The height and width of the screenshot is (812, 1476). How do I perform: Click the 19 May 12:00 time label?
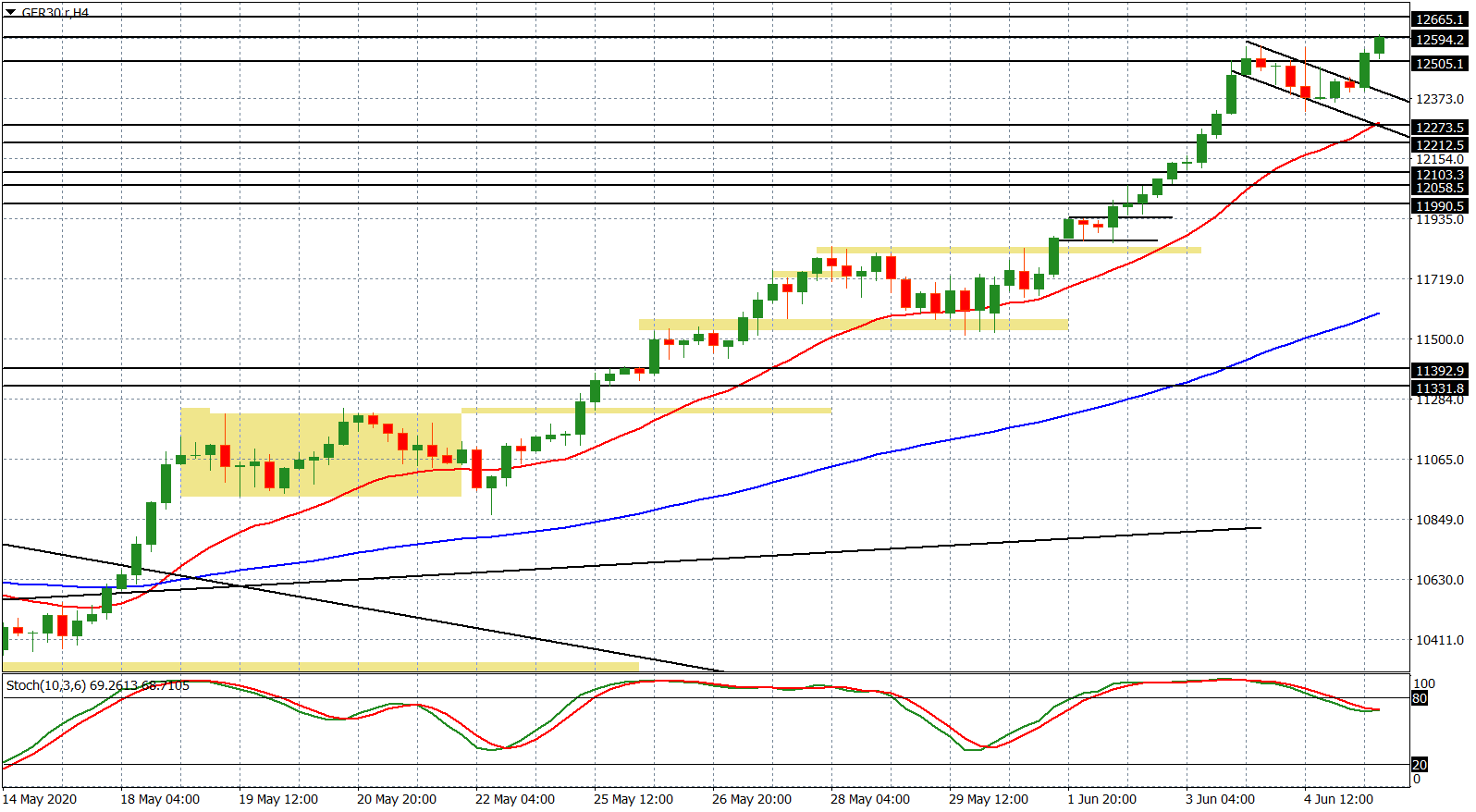tap(278, 799)
